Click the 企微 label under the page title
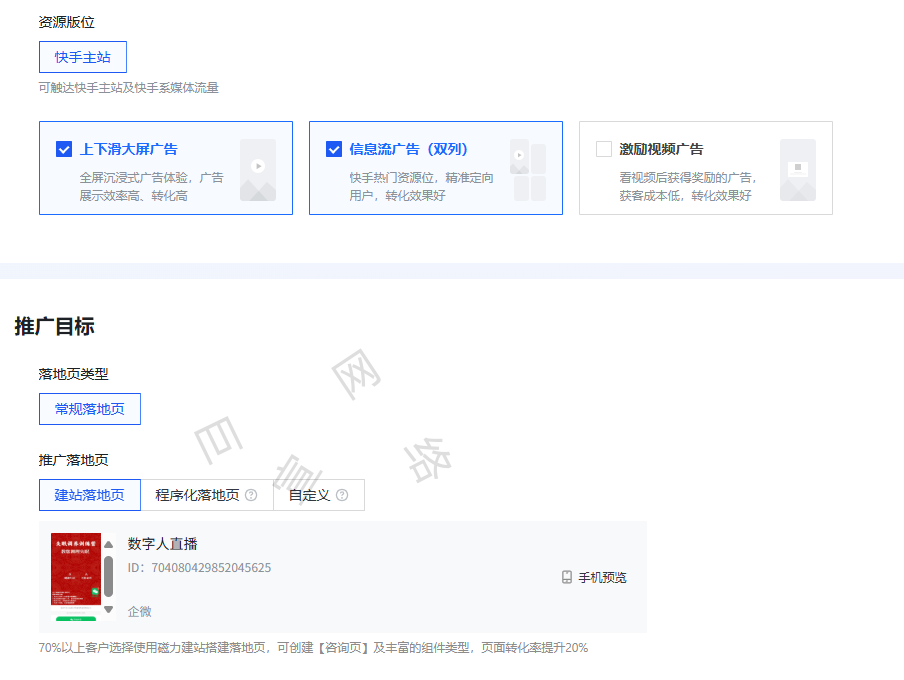Screen dimensions: 904x680 pyautogui.click(x=138, y=611)
